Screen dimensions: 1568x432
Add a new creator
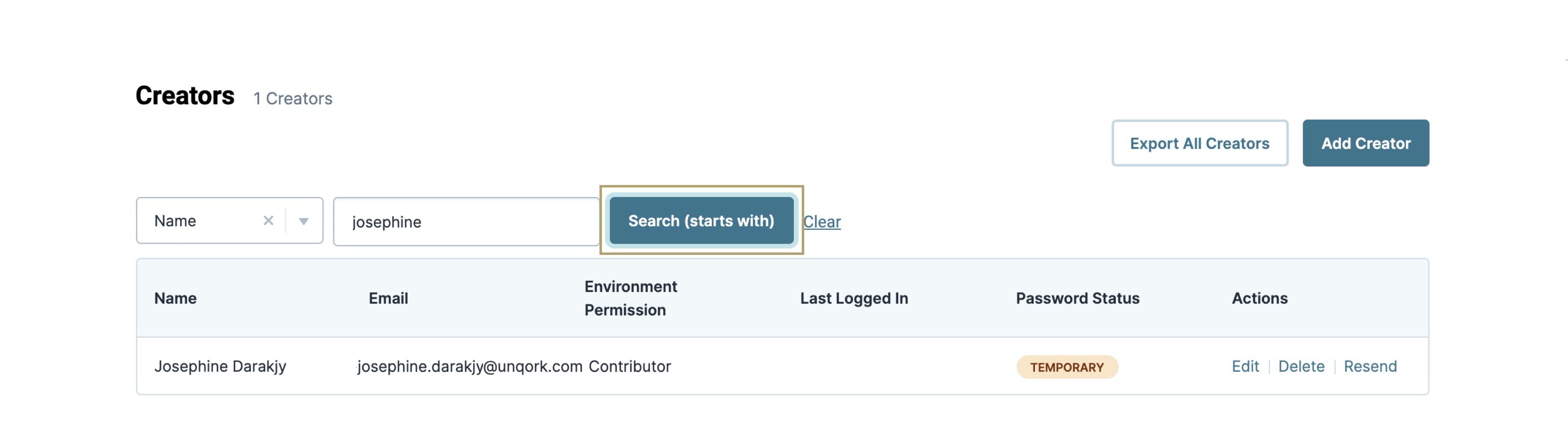1365,144
